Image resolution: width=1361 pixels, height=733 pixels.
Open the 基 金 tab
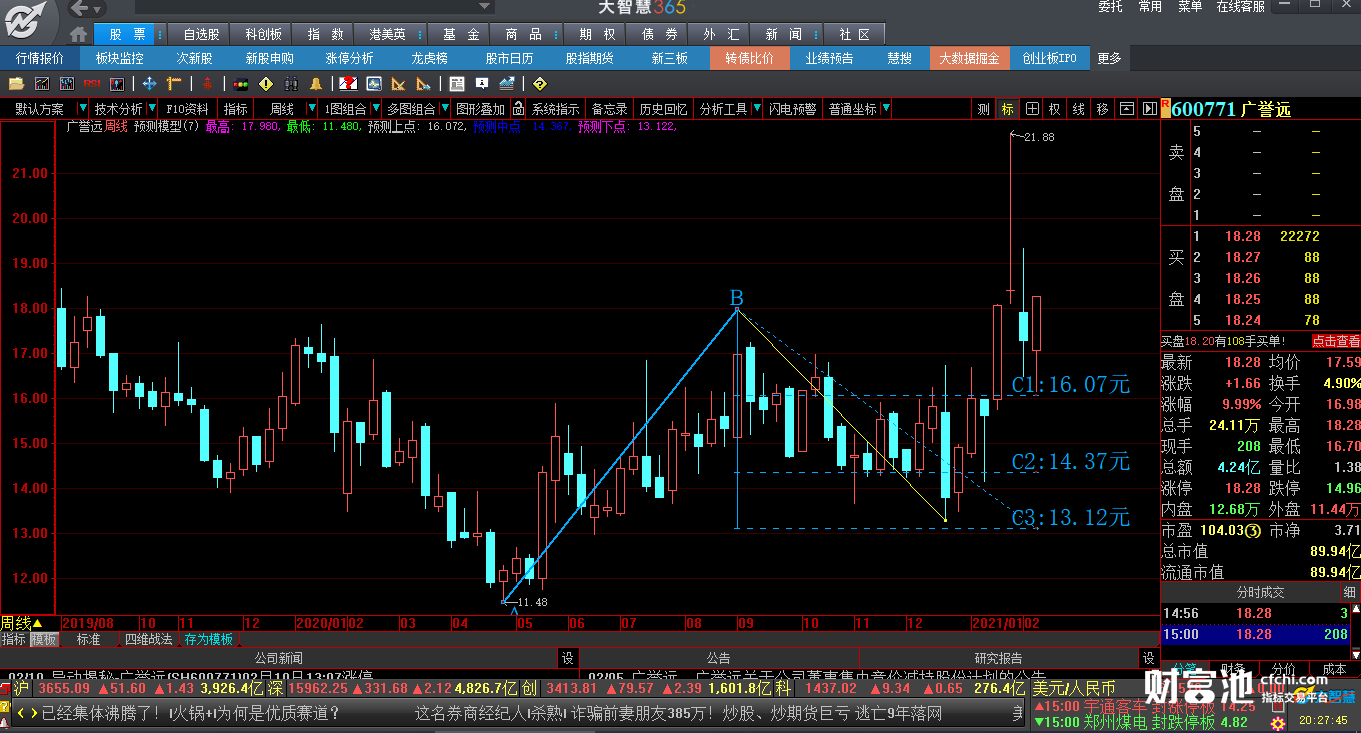pyautogui.click(x=461, y=33)
